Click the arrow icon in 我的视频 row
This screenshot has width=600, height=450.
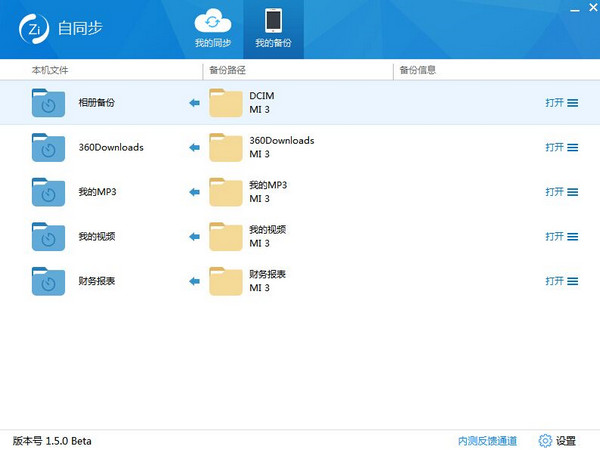194,236
